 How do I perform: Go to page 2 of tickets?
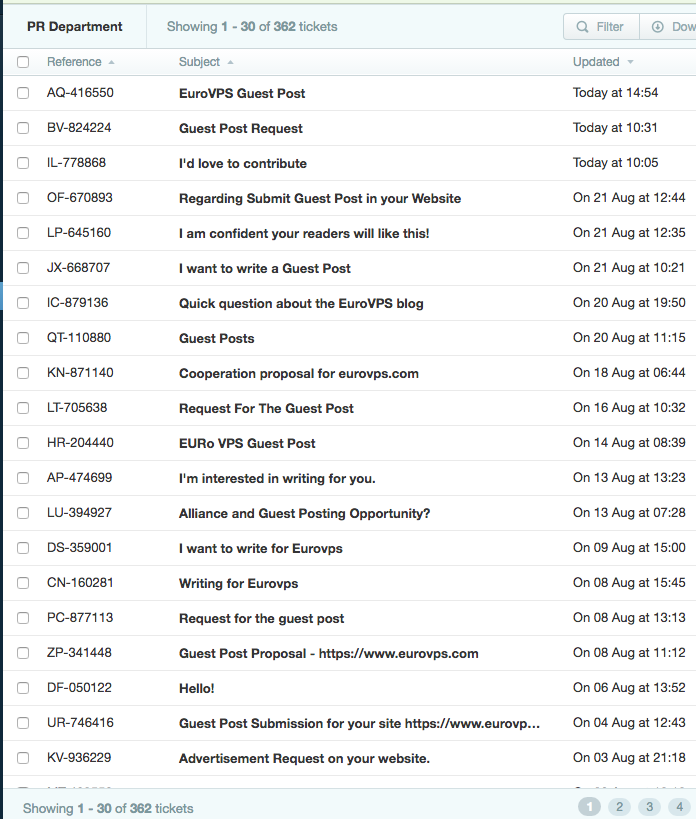(x=619, y=807)
